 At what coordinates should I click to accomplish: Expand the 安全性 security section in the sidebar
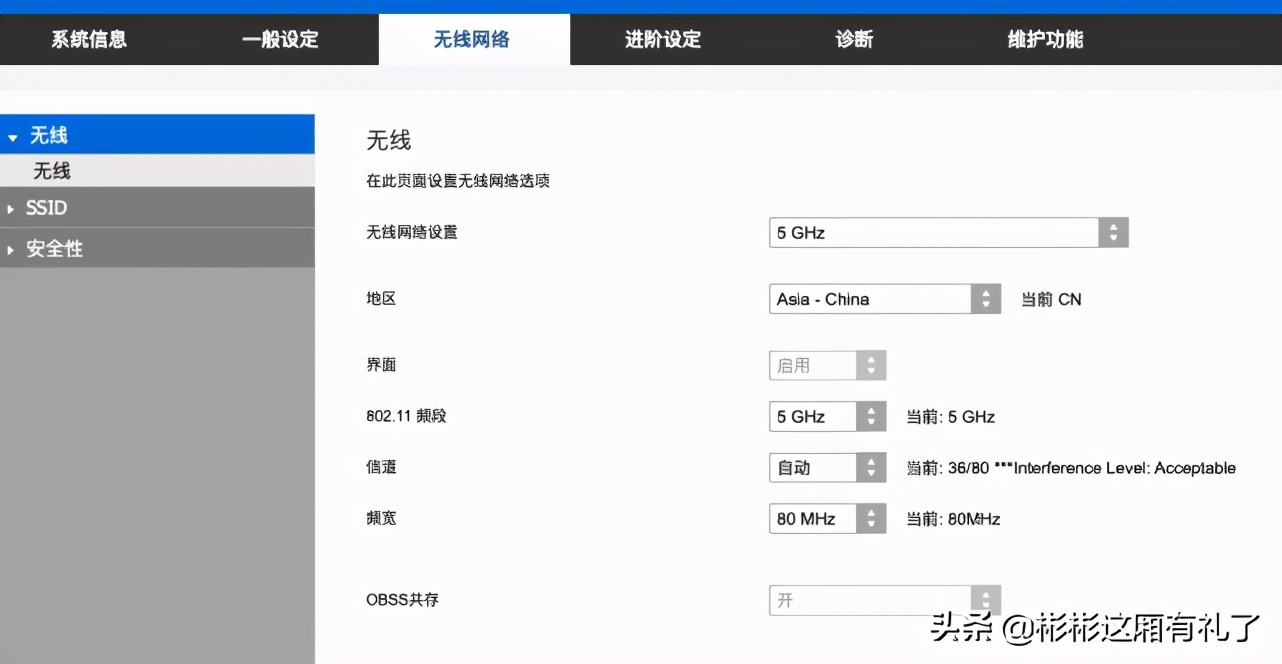pos(53,248)
